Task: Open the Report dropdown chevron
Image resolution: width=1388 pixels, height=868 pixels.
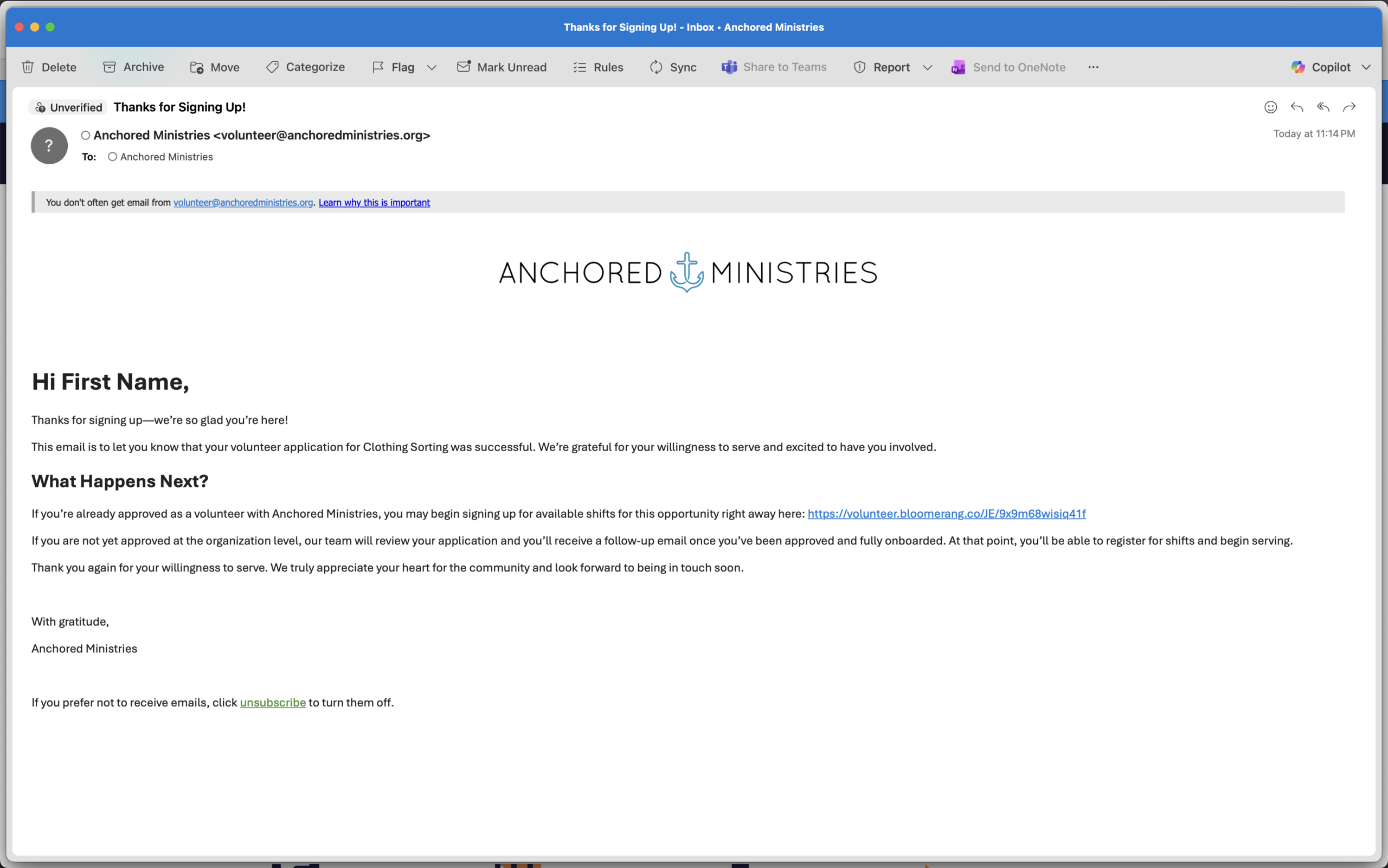Action: coord(927,68)
